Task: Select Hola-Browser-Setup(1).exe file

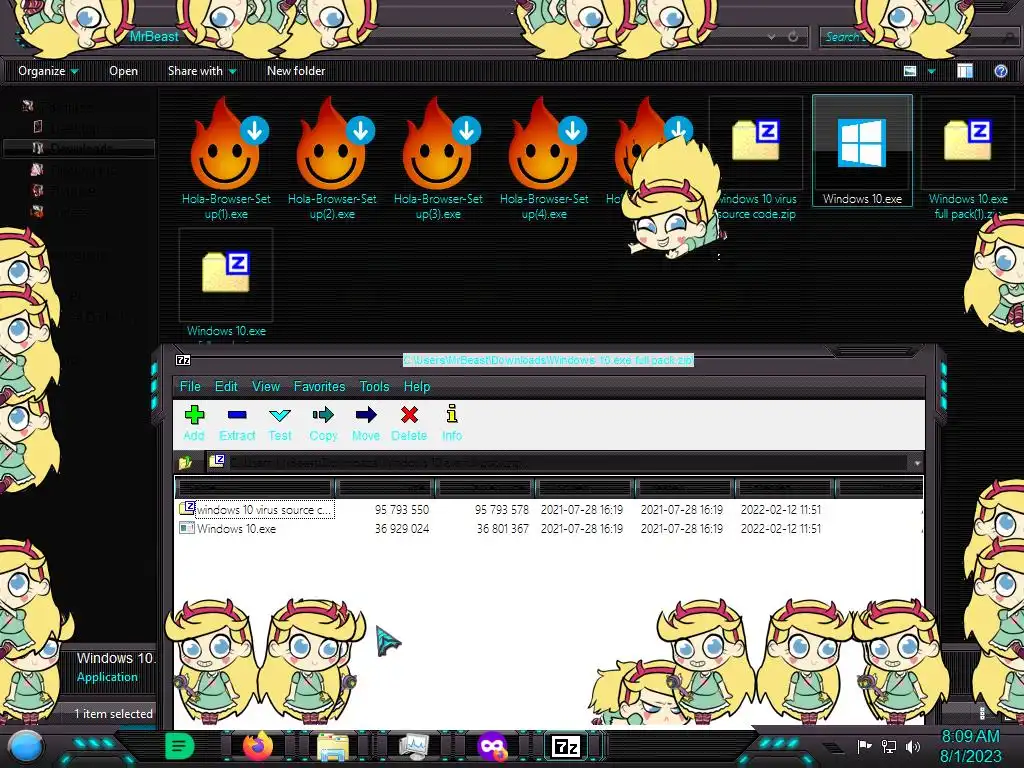Action: coord(225,159)
